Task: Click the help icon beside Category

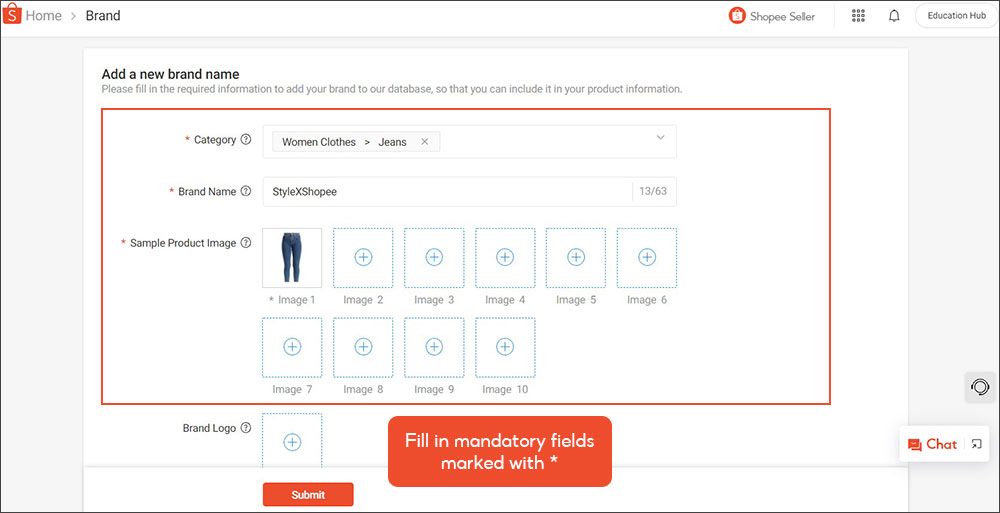Action: [x=246, y=140]
